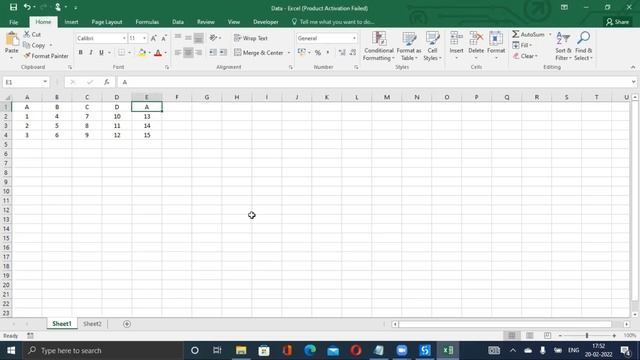
Task: Open the Format cells menu icon
Action: click(496, 38)
